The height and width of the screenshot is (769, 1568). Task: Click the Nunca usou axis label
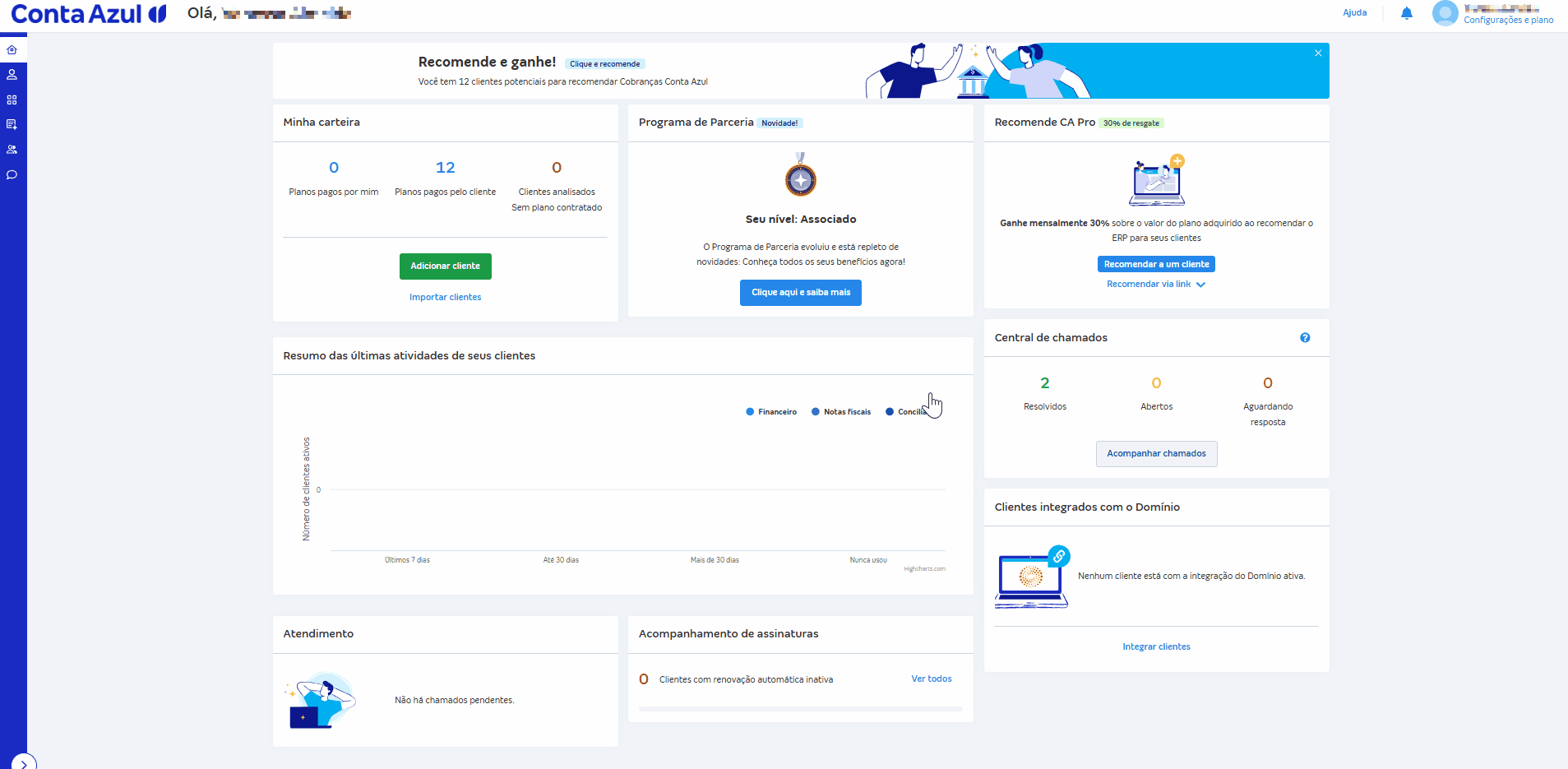click(x=868, y=560)
